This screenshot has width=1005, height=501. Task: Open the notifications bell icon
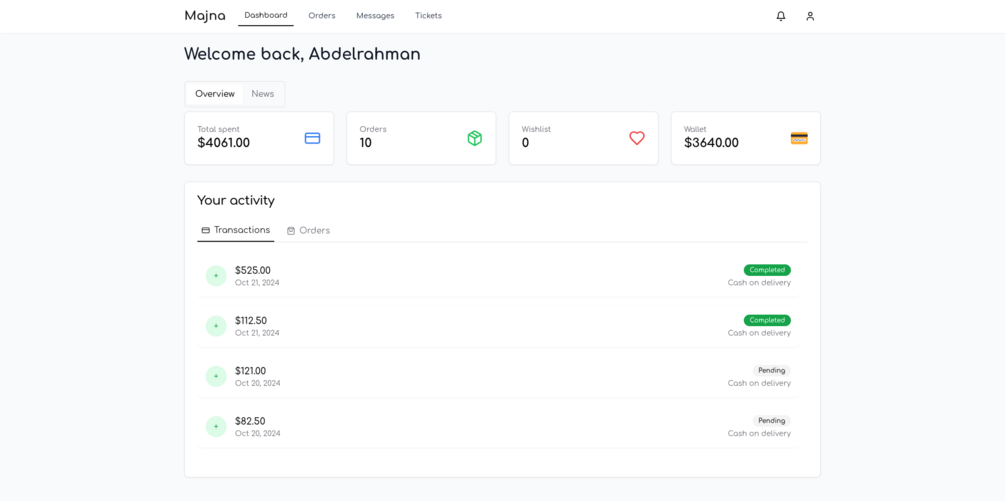781,16
